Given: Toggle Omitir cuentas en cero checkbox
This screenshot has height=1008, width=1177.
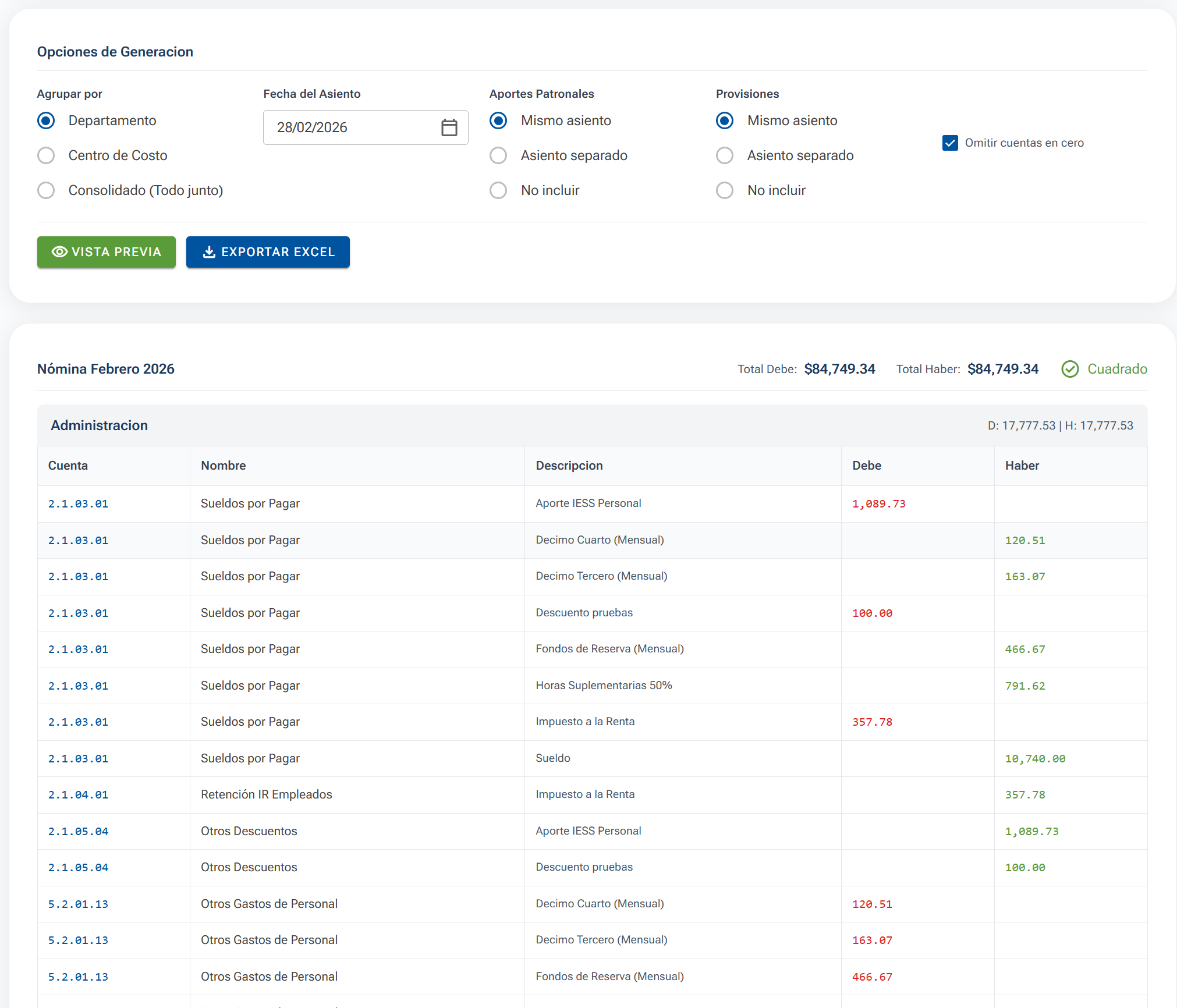Looking at the screenshot, I should tap(950, 143).
